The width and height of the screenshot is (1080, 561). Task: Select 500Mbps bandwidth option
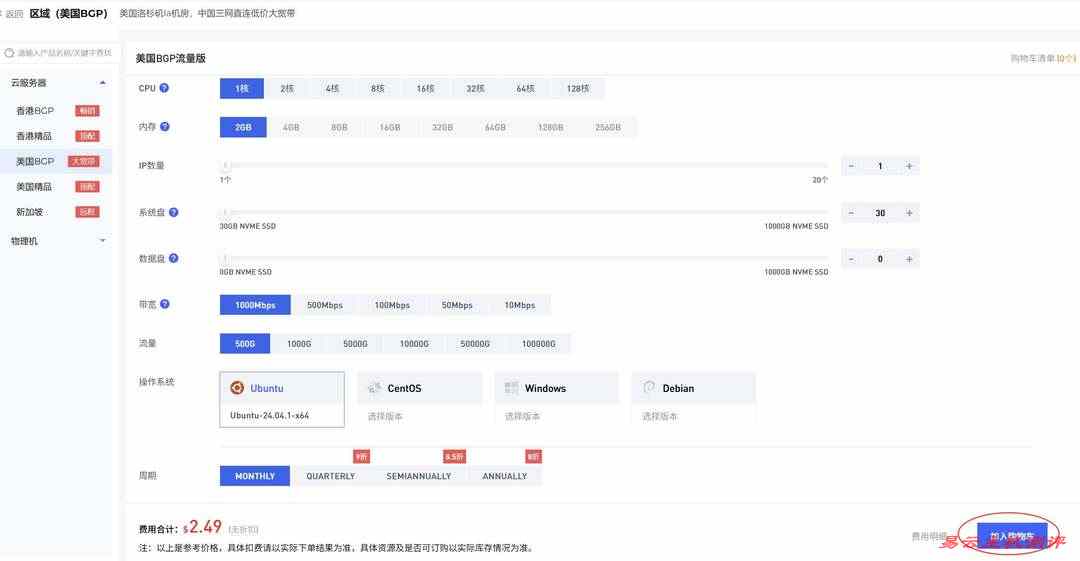(325, 305)
